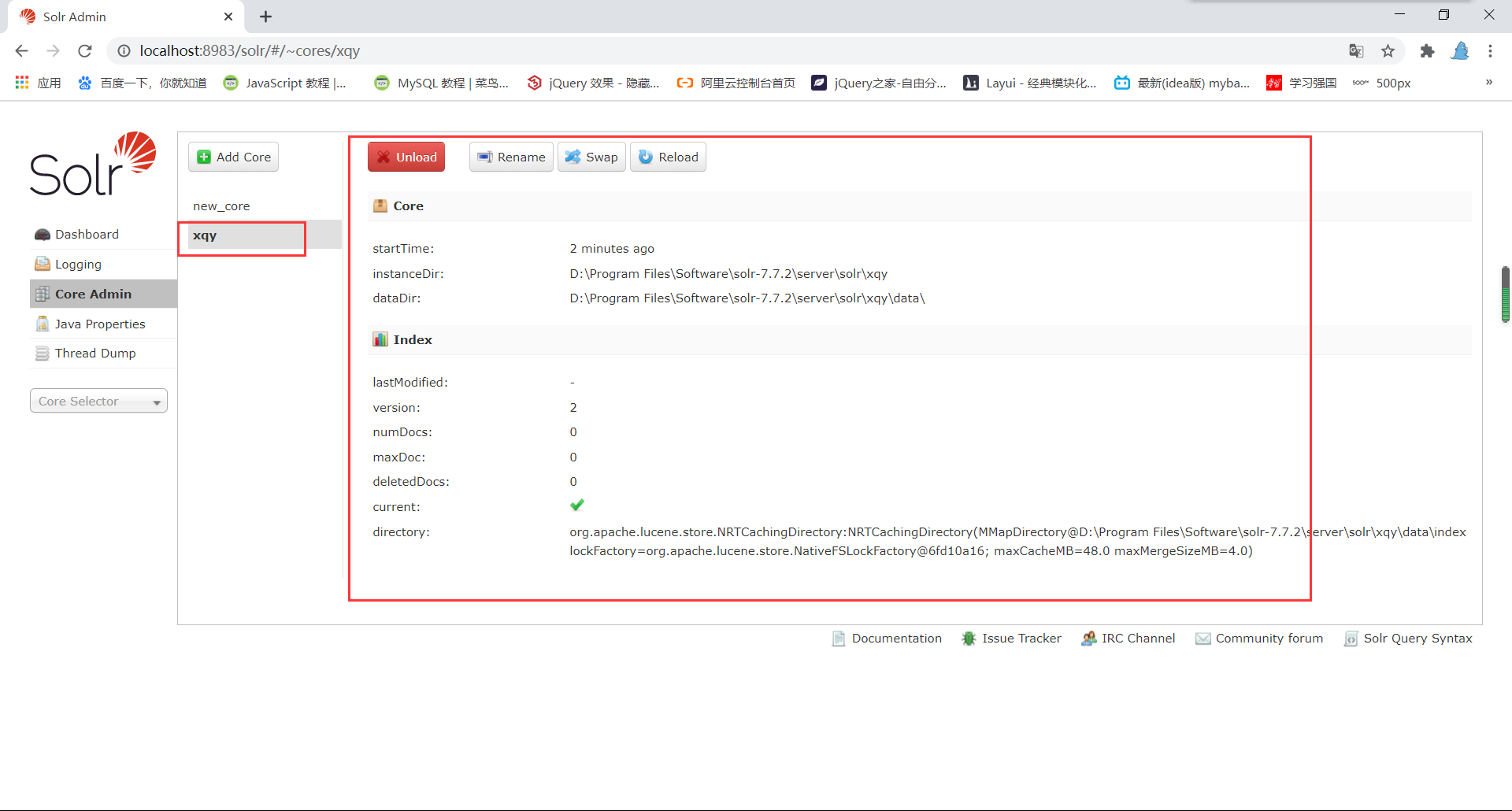1512x811 pixels.
Task: Open a new browser tab
Action: coord(266,17)
